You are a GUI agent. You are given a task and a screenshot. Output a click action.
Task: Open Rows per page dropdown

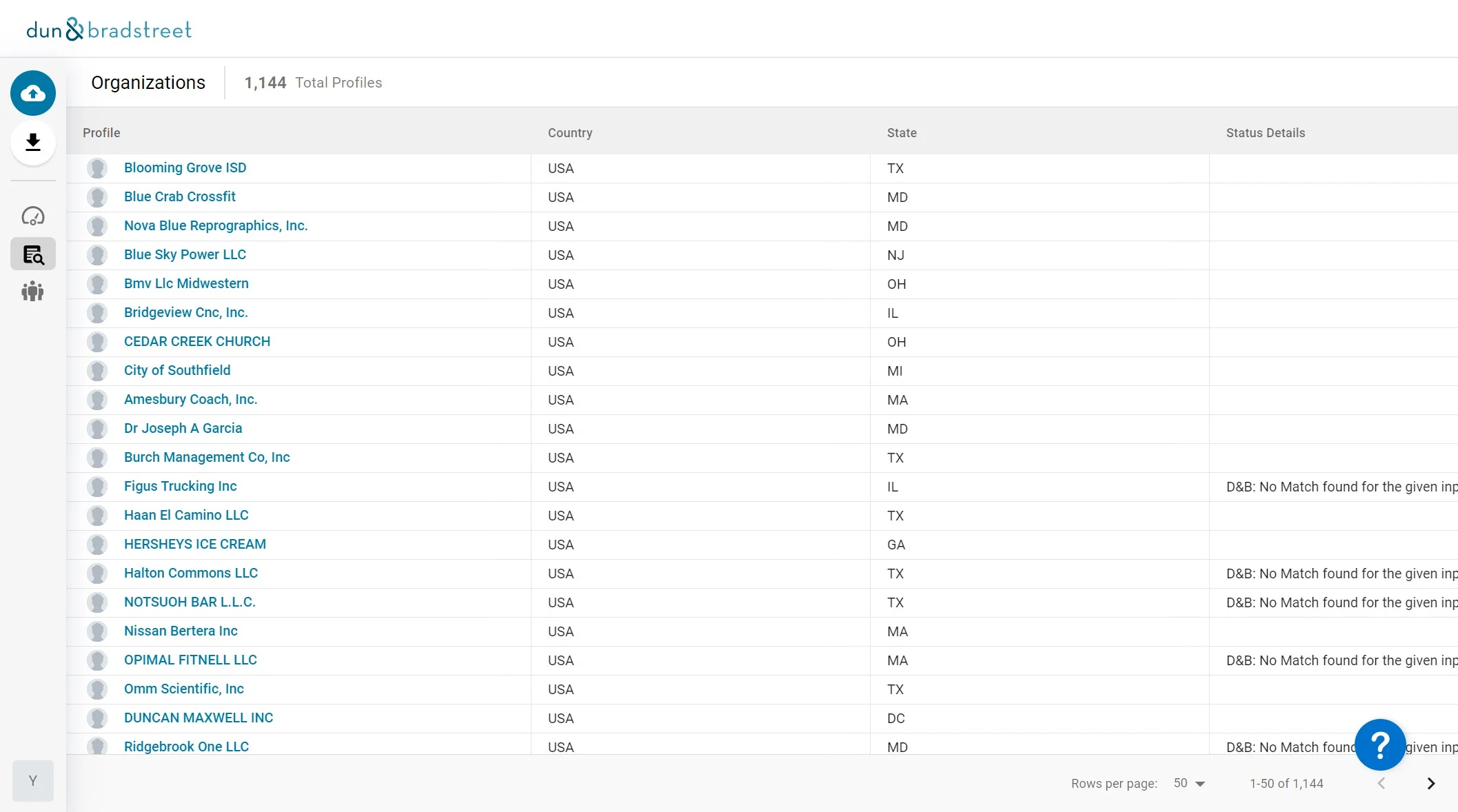tap(1189, 784)
